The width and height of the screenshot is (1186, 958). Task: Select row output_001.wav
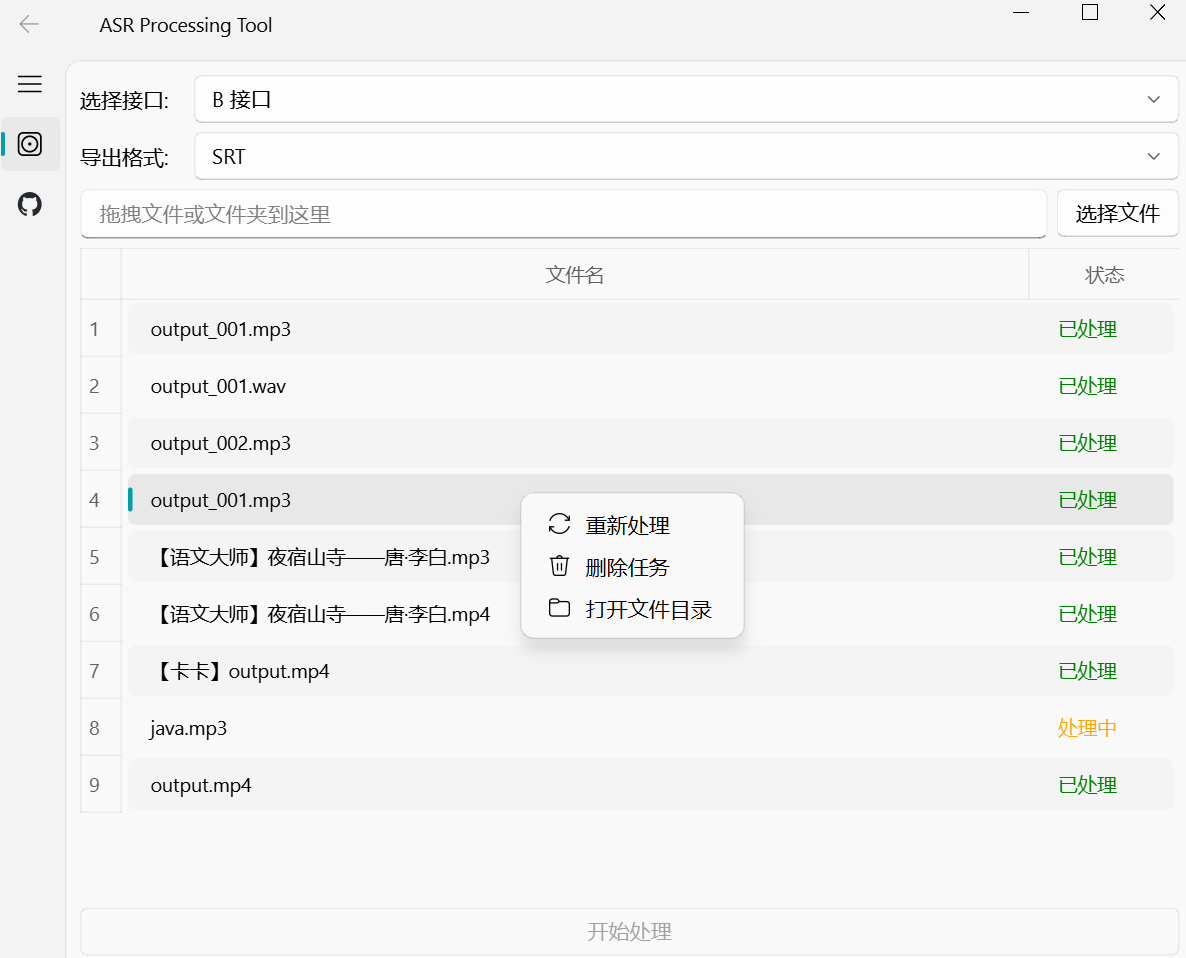pos(650,386)
